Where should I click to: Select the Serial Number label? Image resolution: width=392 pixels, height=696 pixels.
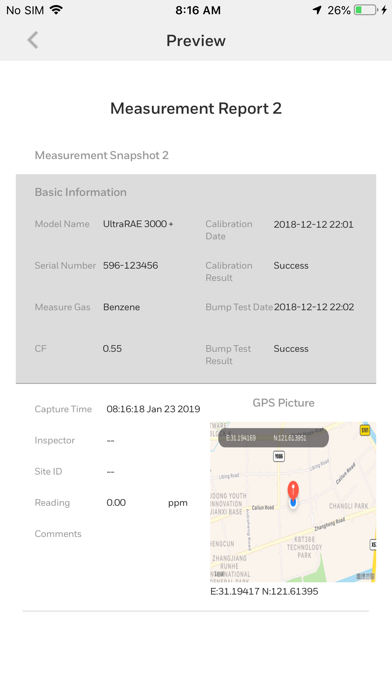(65, 265)
